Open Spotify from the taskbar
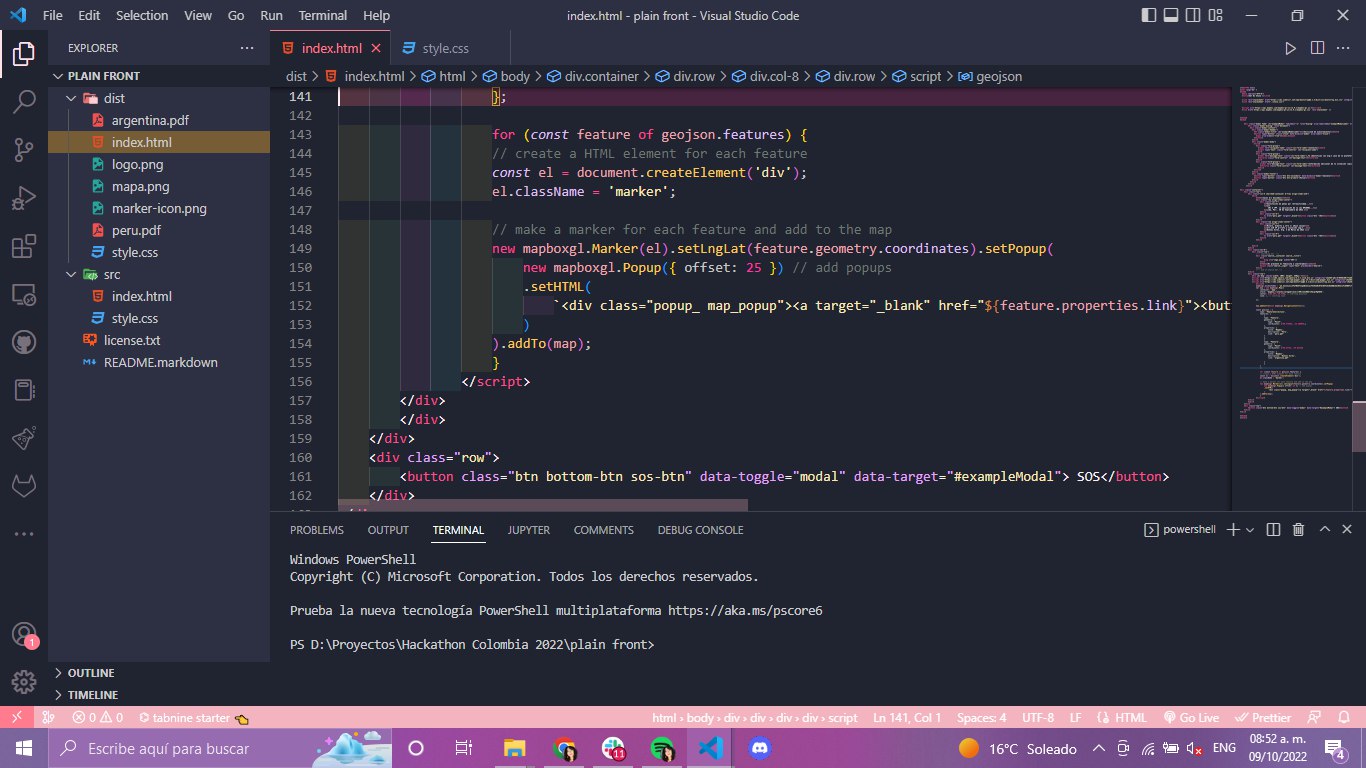 pyautogui.click(x=662, y=748)
